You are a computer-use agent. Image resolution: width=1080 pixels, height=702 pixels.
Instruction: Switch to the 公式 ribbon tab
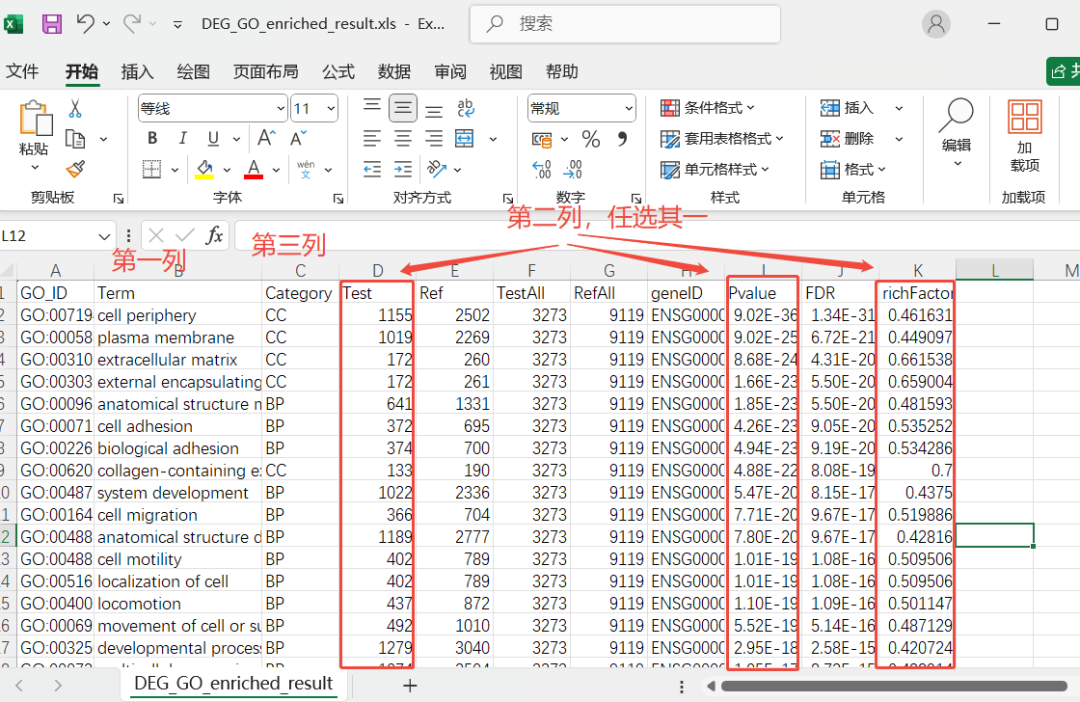338,72
